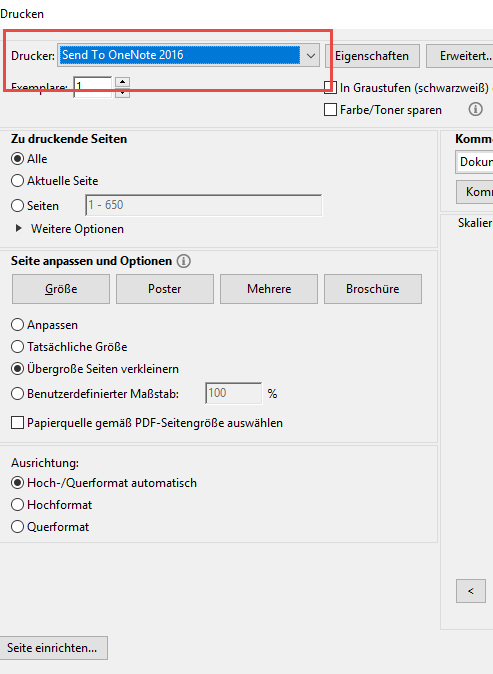Screen dimensions: 493x674
Task: Enable In Graustufen (schwarzweiß) checkbox
Action: point(330,88)
